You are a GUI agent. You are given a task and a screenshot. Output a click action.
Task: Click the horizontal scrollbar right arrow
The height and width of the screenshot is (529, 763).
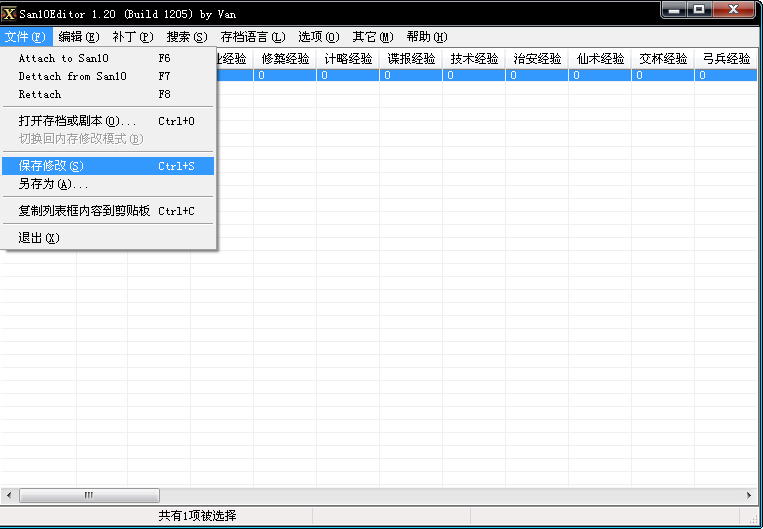click(x=749, y=495)
